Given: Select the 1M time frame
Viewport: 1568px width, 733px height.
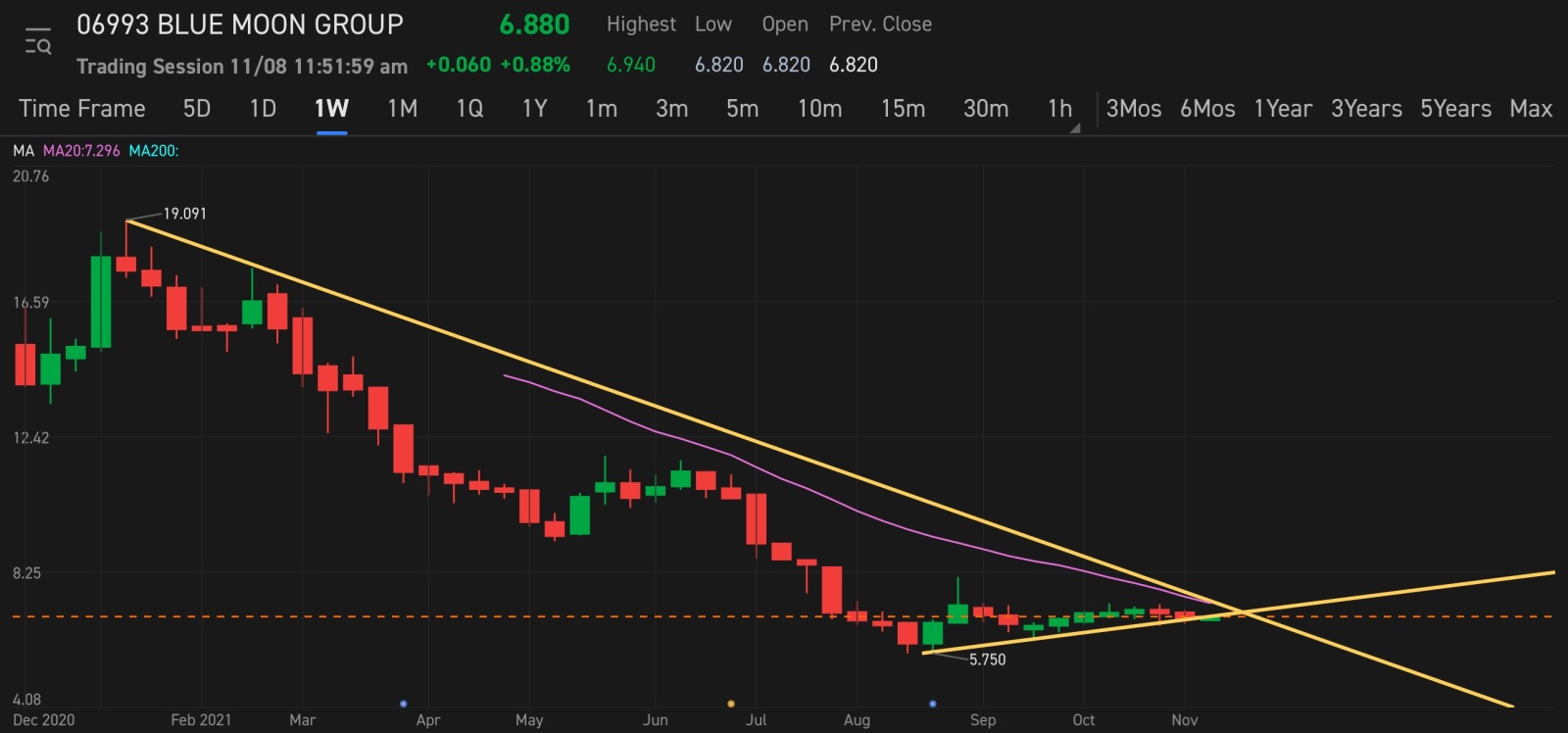Looking at the screenshot, I should (x=402, y=109).
